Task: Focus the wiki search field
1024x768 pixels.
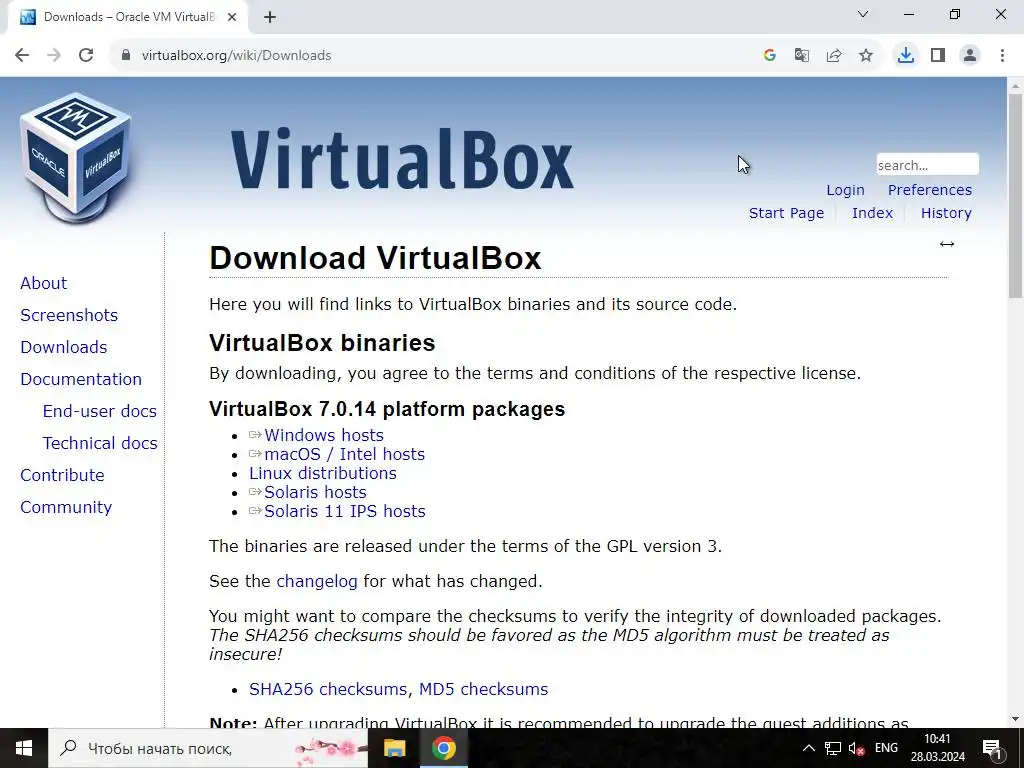Action: click(x=927, y=165)
